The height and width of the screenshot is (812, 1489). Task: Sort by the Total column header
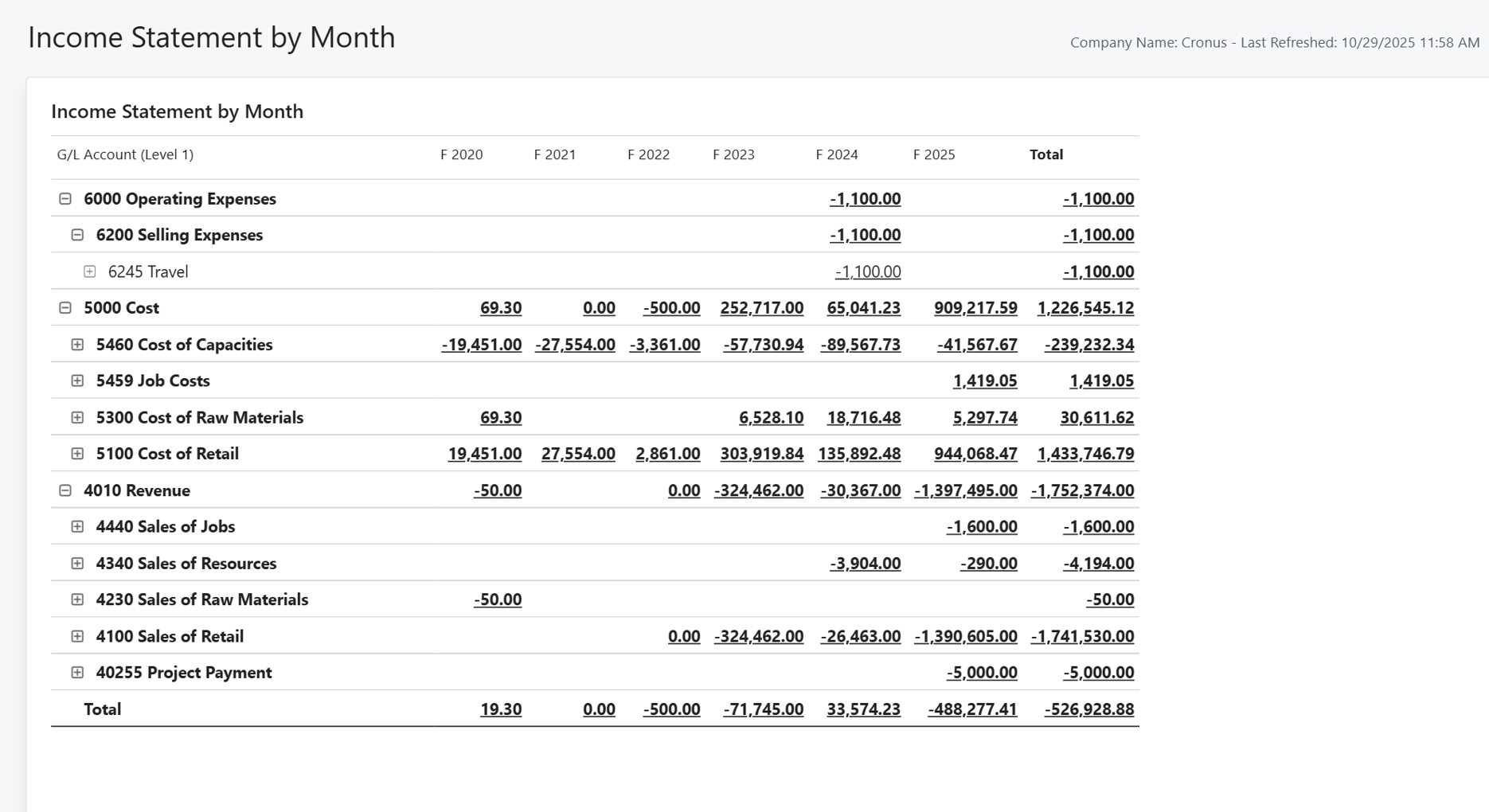click(1045, 154)
